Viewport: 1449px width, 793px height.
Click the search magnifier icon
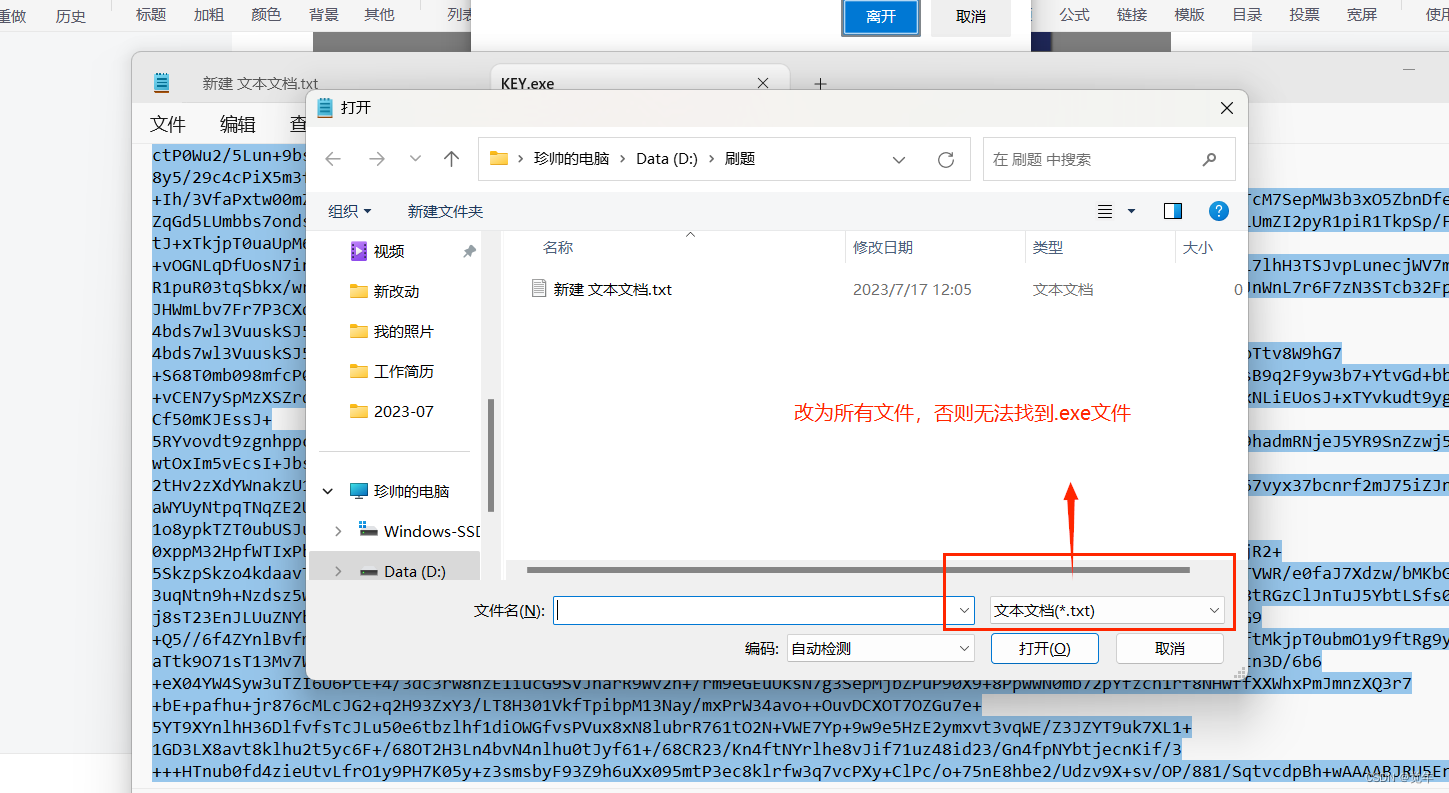(x=1208, y=159)
